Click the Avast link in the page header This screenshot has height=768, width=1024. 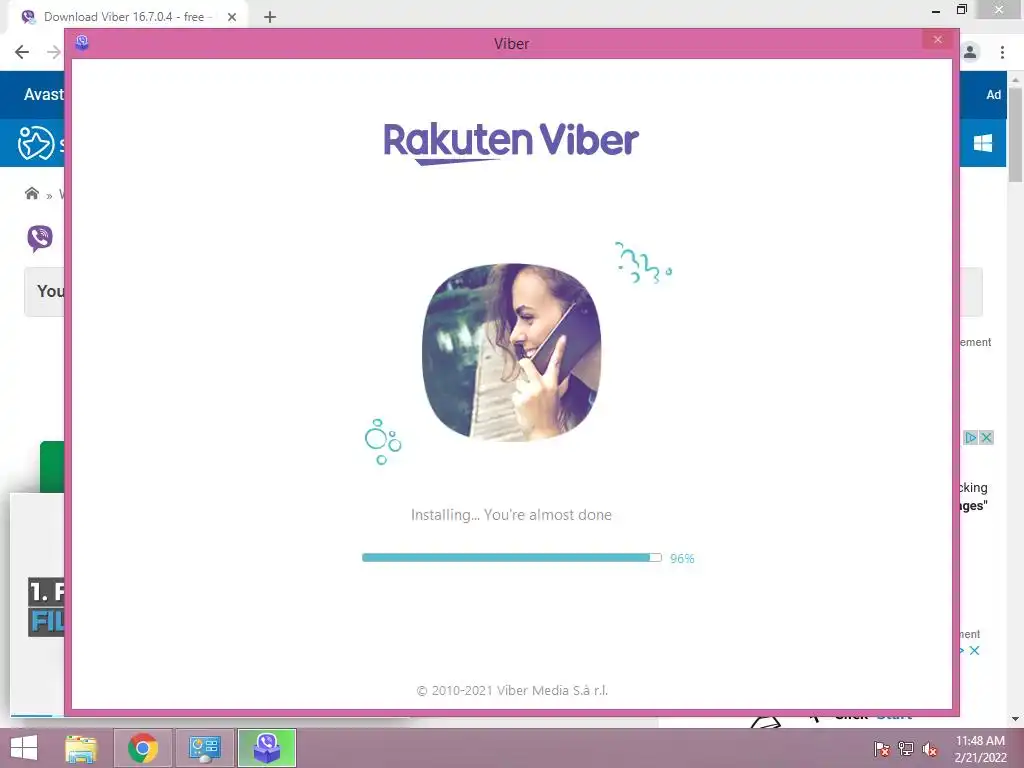44,95
